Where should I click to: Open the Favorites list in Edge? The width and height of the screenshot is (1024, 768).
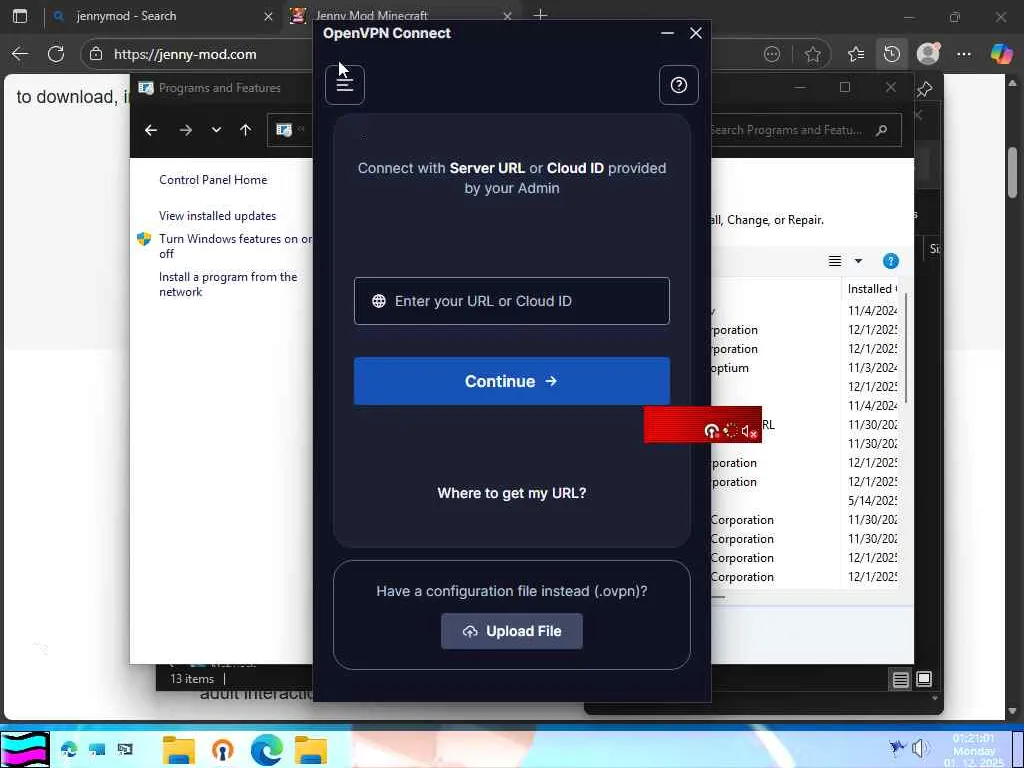coord(856,54)
